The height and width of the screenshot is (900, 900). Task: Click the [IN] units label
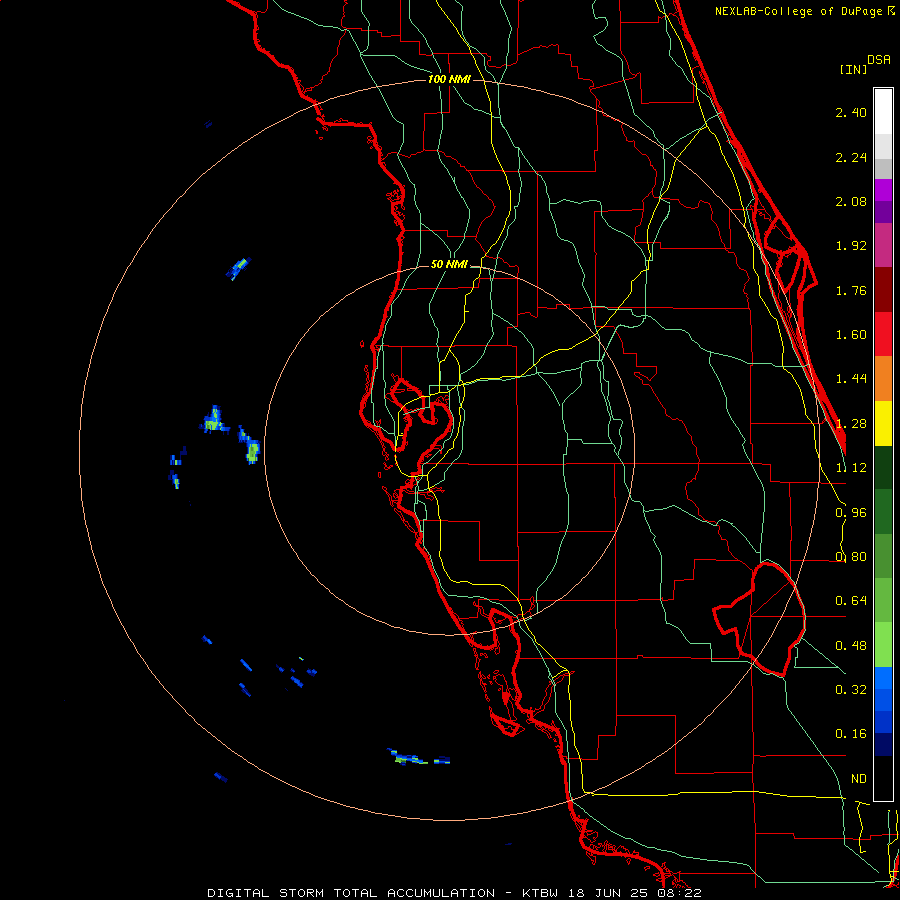click(853, 69)
